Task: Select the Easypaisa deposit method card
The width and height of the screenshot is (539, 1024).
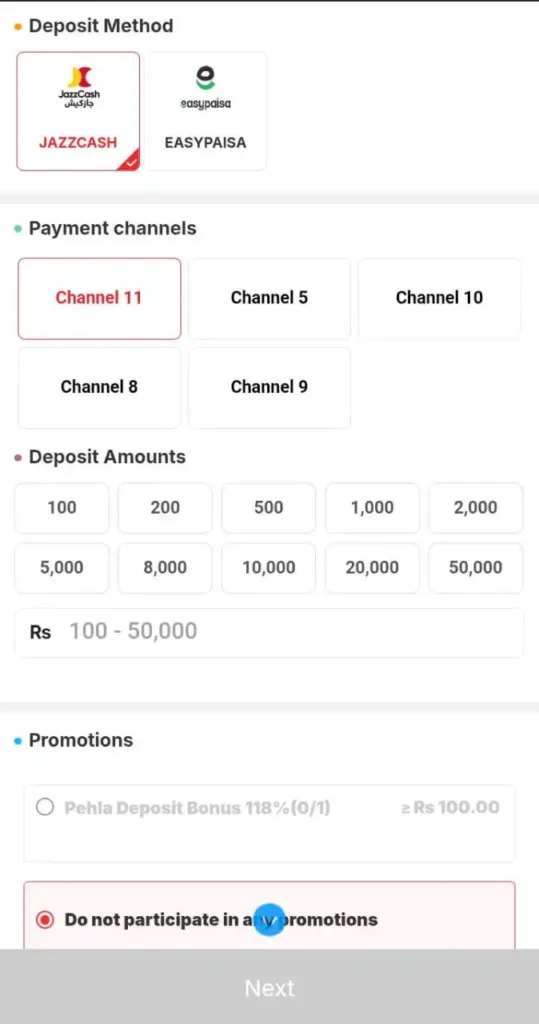Action: point(206,111)
